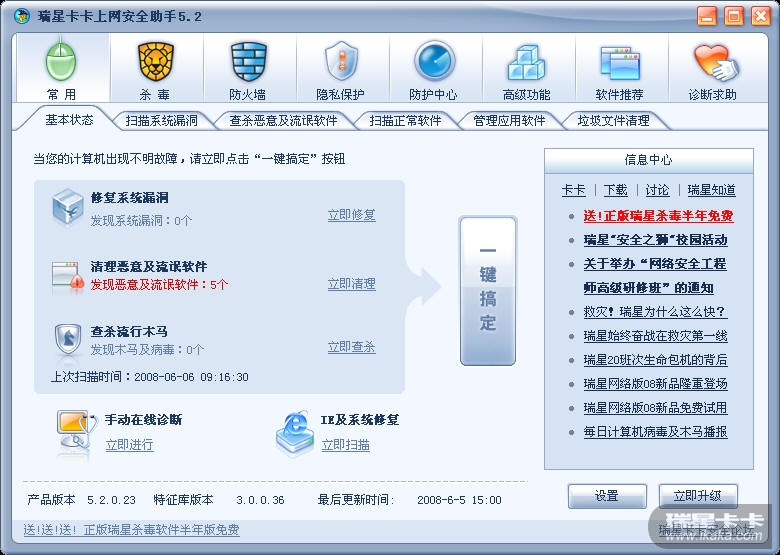Click the app logo in title bar
The height and width of the screenshot is (555, 780).
click(x=22, y=16)
